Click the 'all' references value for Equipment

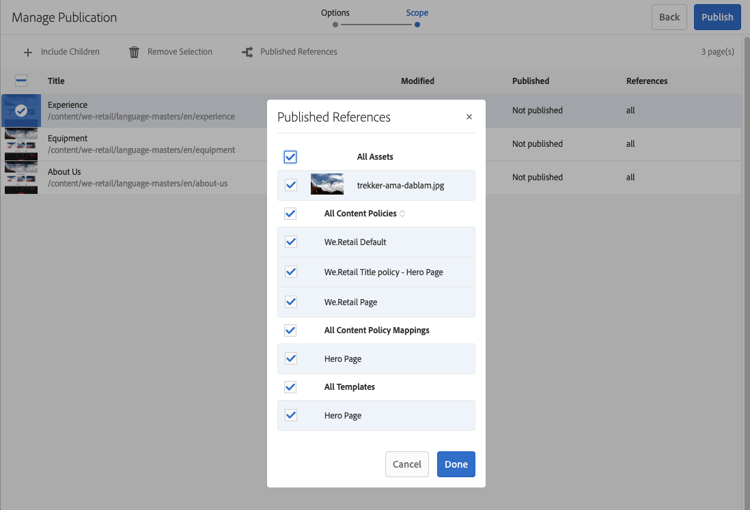click(630, 144)
